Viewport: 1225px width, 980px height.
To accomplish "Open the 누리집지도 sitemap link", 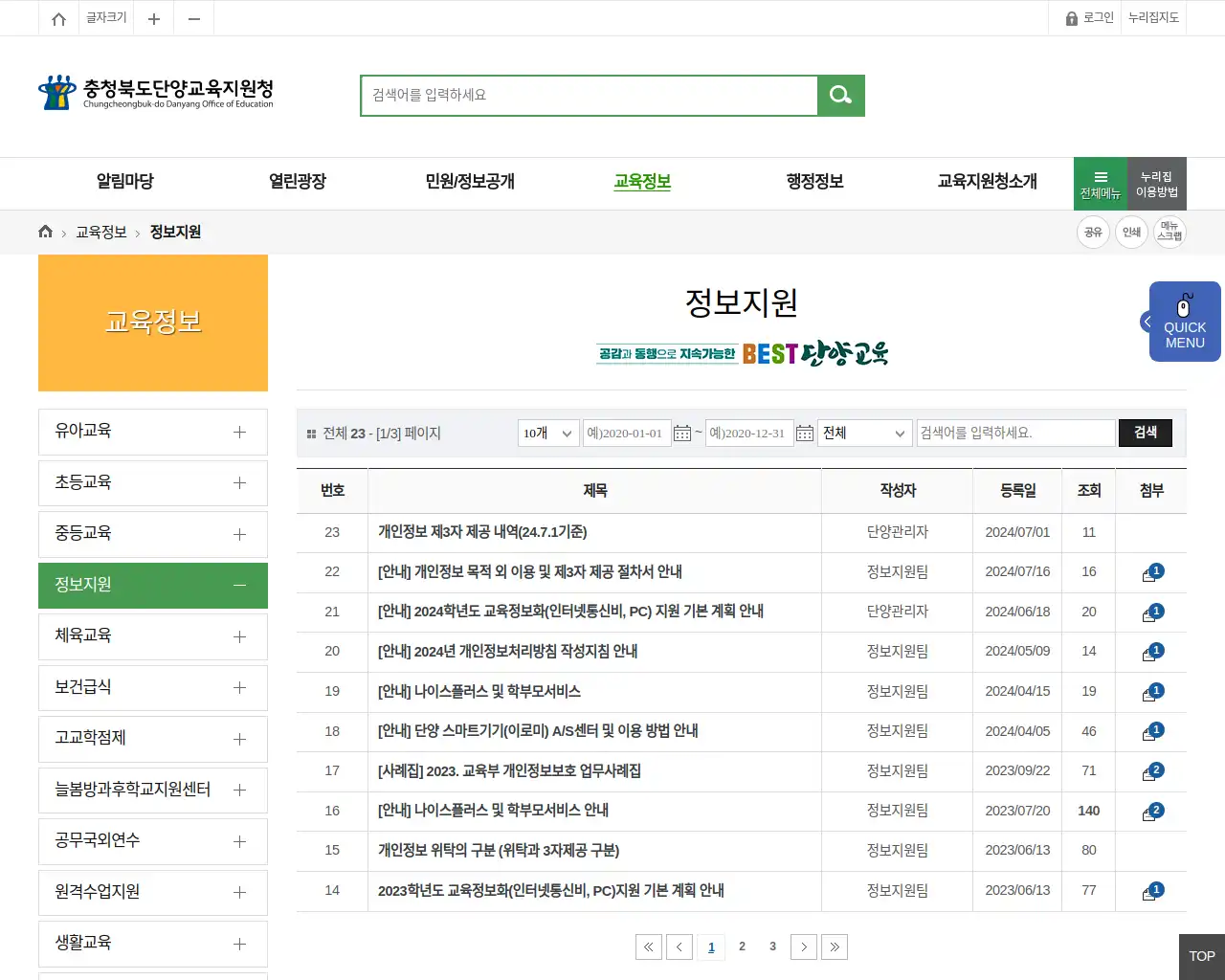I will coord(1153,18).
